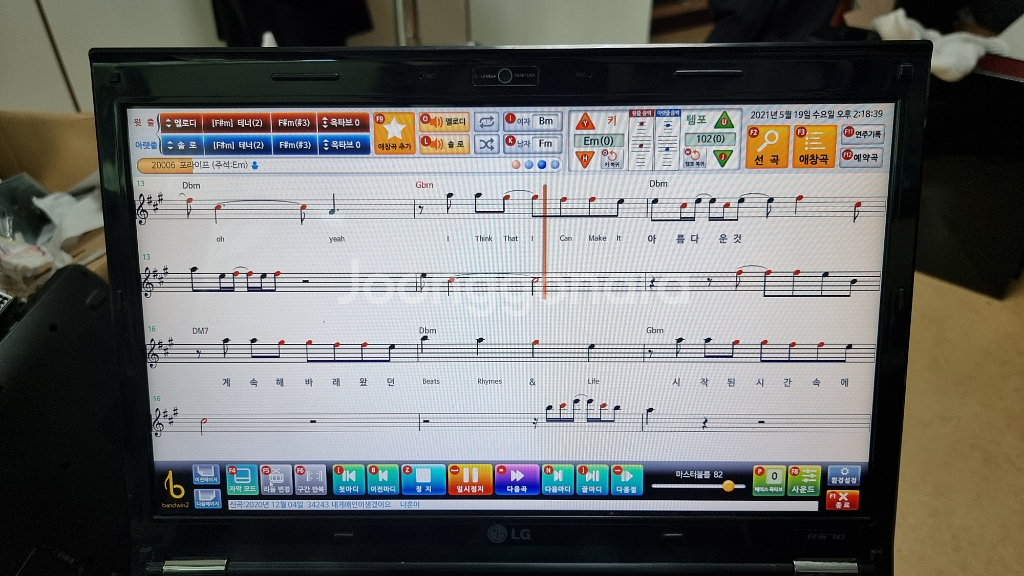Open the 예약곡 reserved songs list
Screen dimensions: 1024x576
pyautogui.click(x=861, y=157)
